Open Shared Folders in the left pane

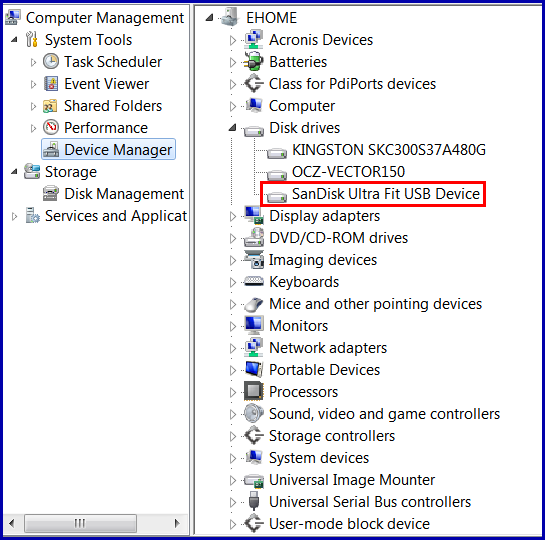click(x=113, y=106)
